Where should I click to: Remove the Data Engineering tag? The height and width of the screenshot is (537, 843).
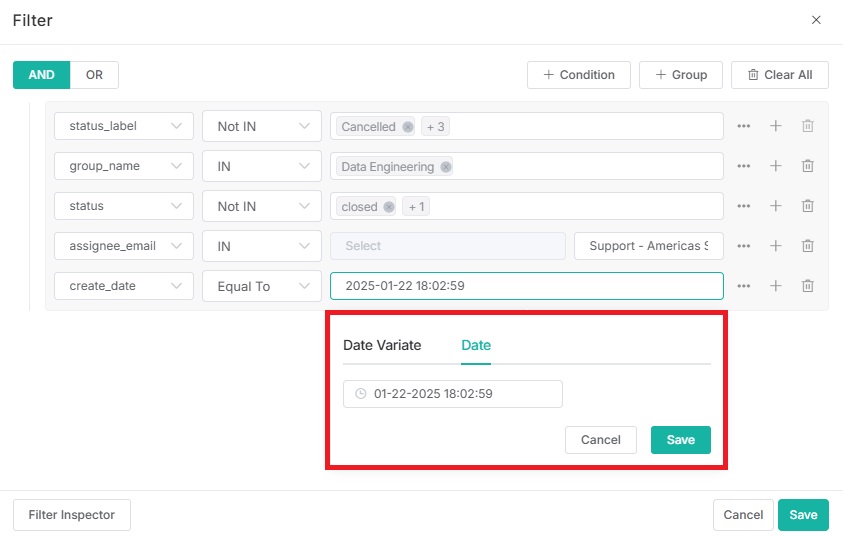[x=445, y=167]
